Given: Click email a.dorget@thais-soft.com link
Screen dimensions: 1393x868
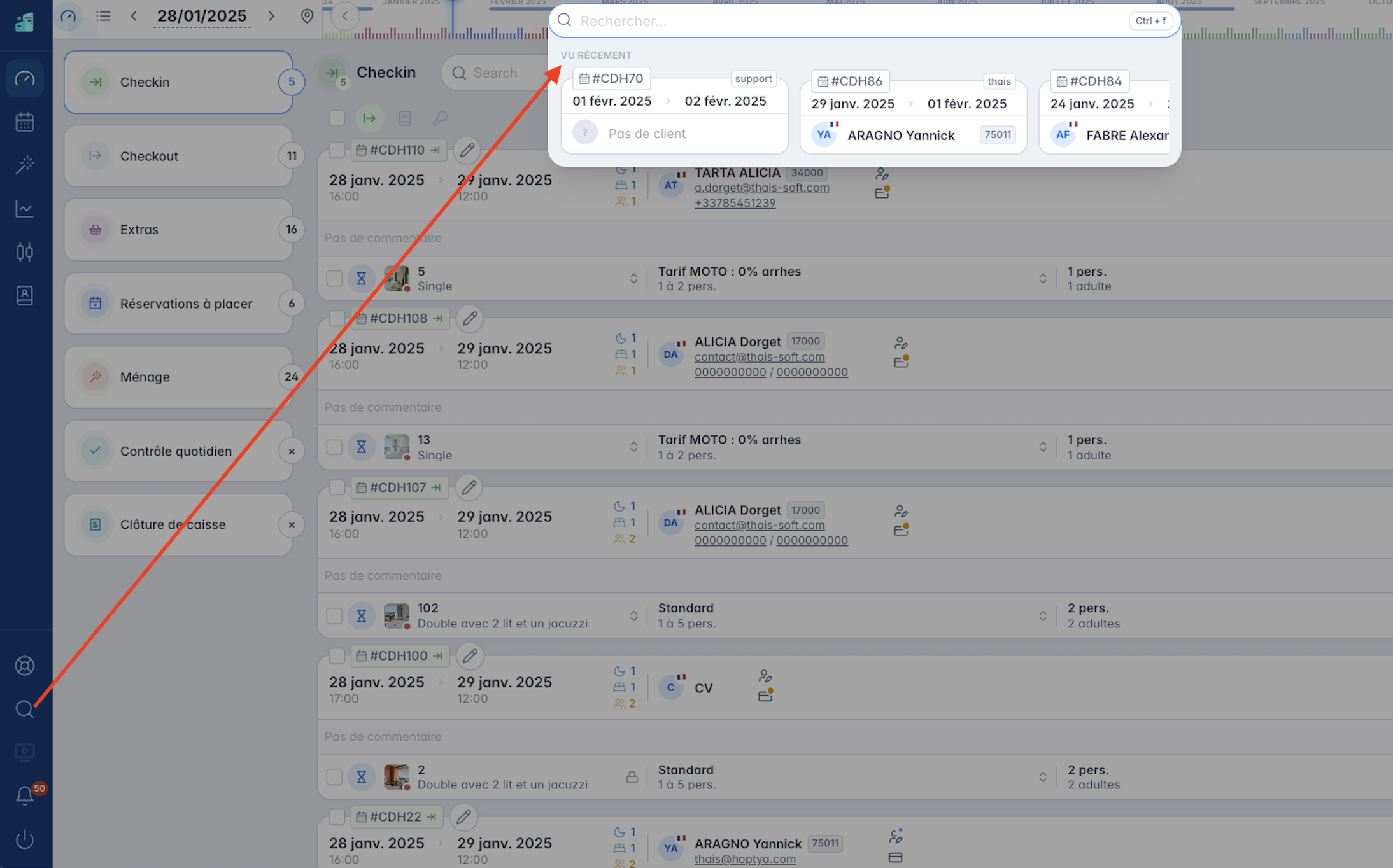Looking at the screenshot, I should pos(761,188).
